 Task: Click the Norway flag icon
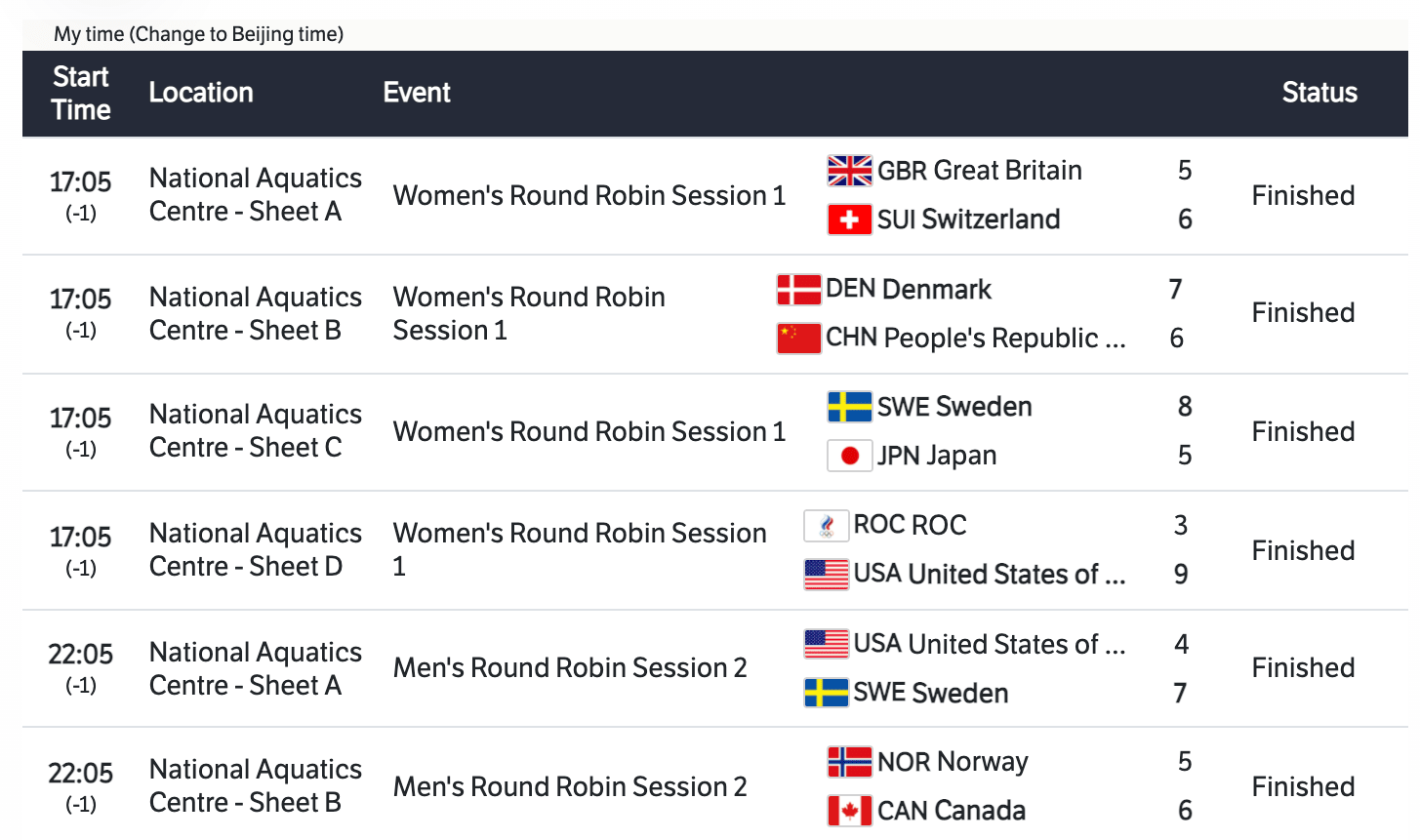pyautogui.click(x=849, y=762)
